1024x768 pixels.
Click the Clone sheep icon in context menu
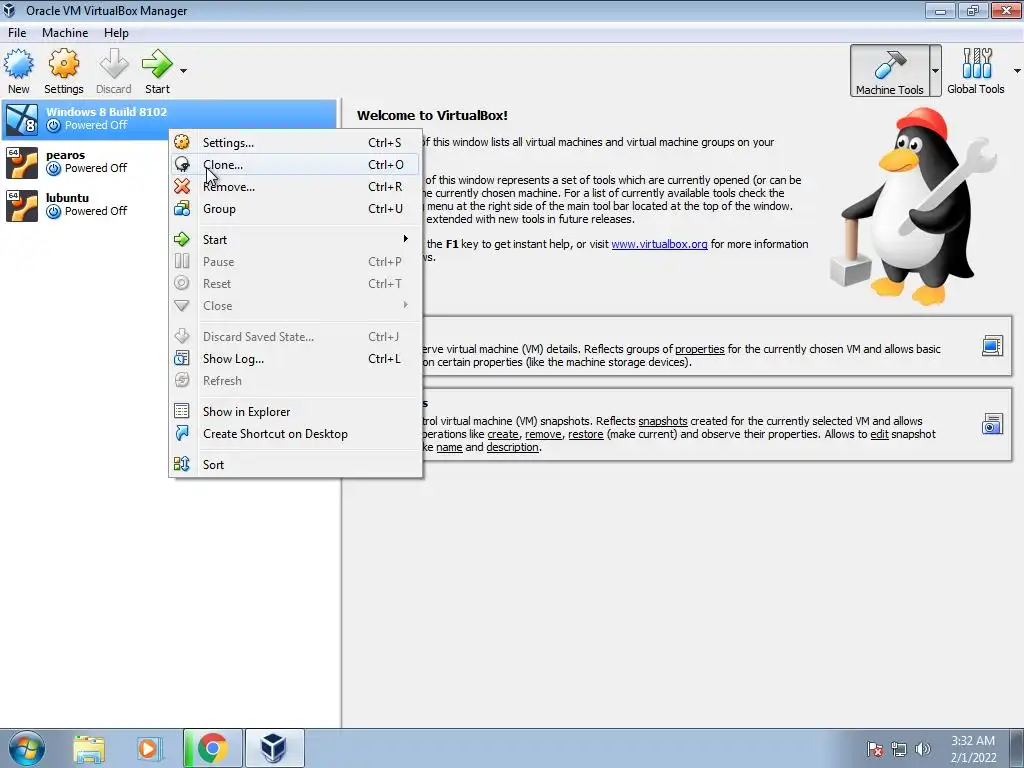[182, 164]
